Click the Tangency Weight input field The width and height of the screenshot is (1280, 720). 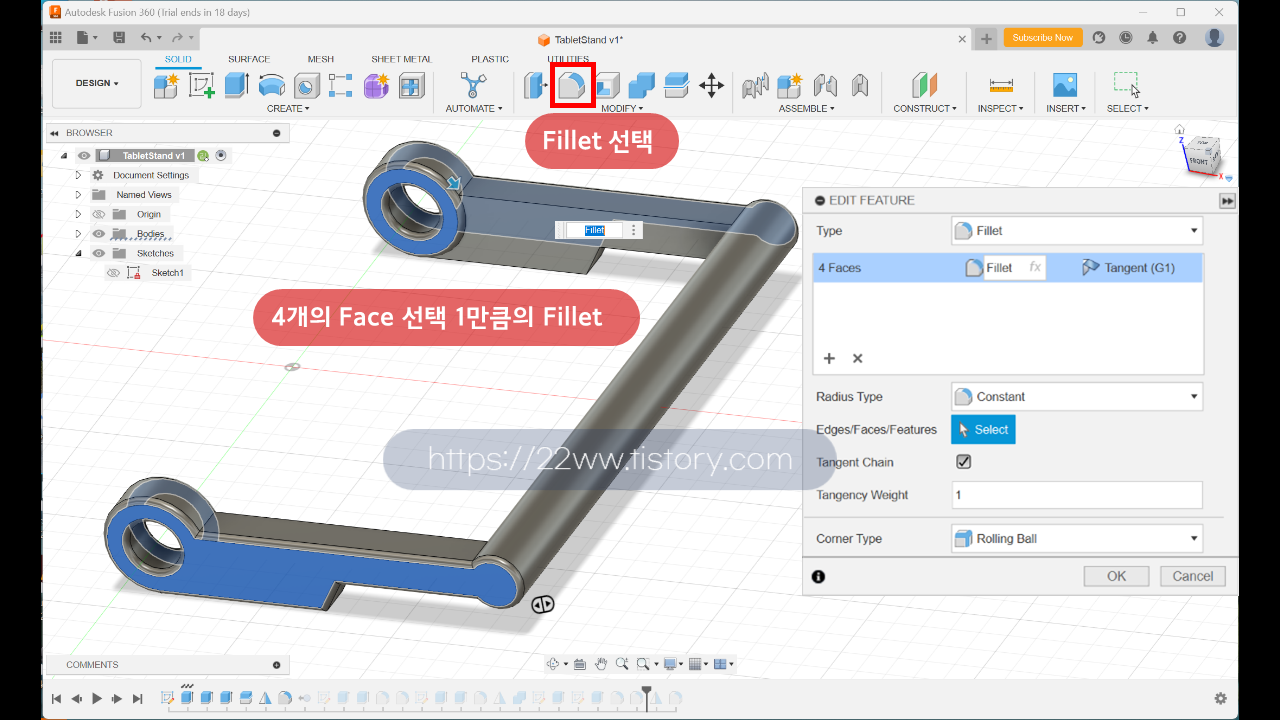[x=1077, y=495]
